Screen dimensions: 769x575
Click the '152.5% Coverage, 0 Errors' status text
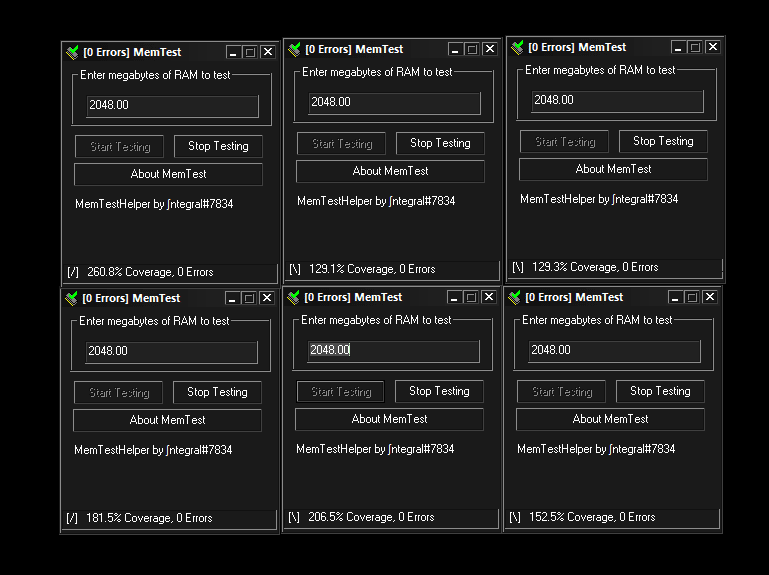click(592, 517)
